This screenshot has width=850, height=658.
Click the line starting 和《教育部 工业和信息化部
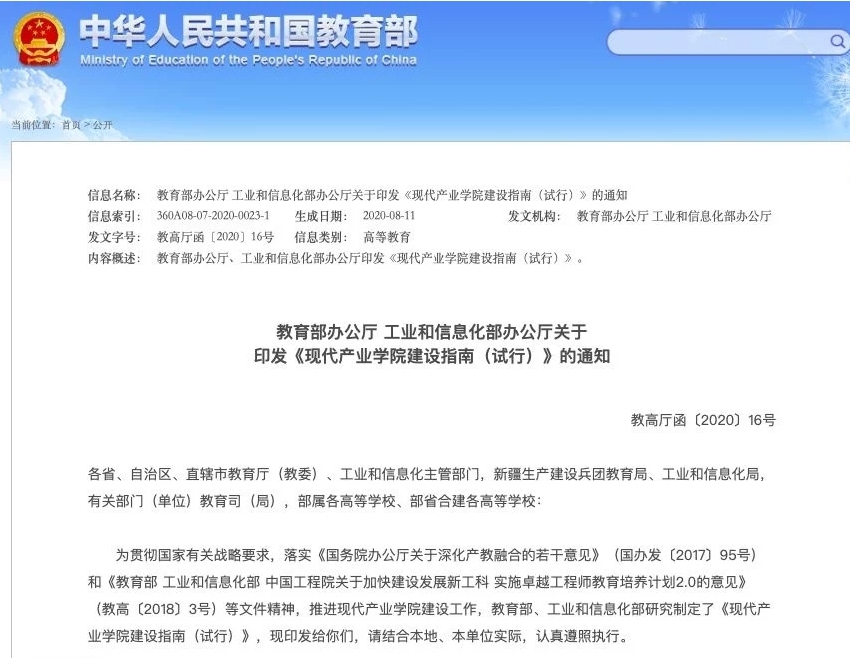tap(417, 582)
